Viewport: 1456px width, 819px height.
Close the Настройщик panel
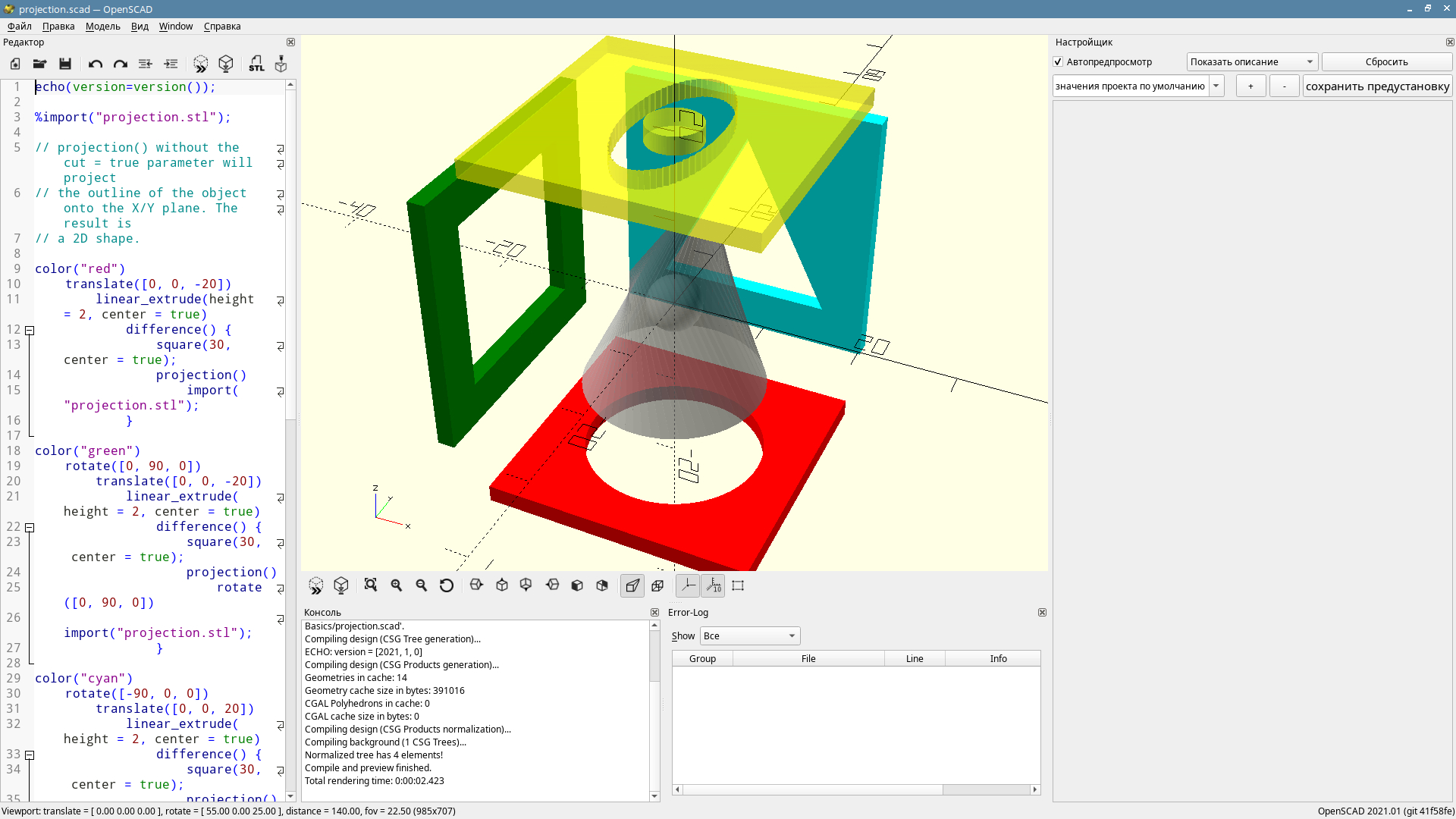coord(1450,42)
